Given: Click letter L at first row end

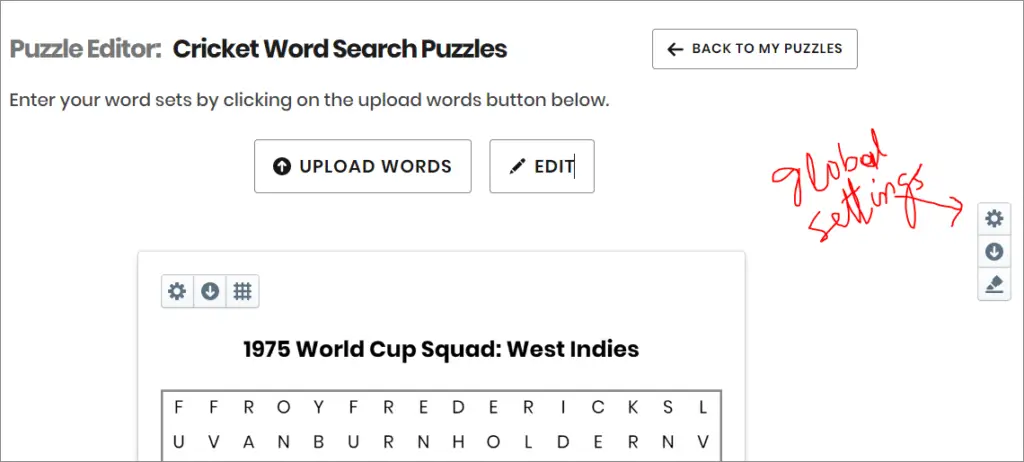Looking at the screenshot, I should point(703,408).
